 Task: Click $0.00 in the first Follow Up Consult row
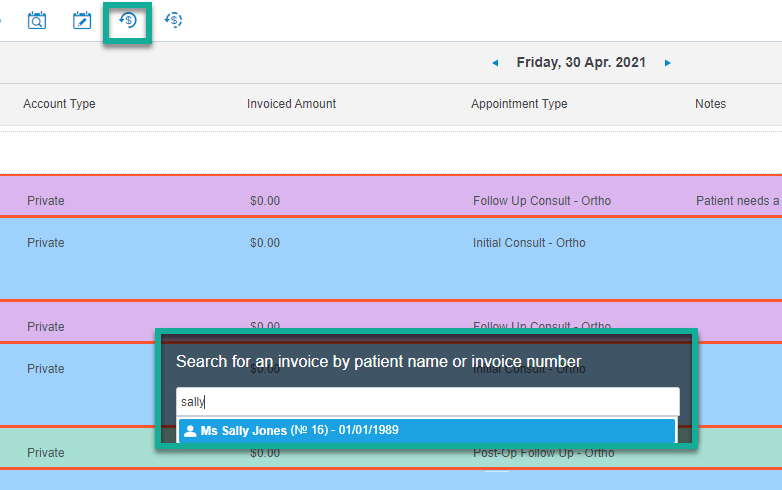point(265,201)
